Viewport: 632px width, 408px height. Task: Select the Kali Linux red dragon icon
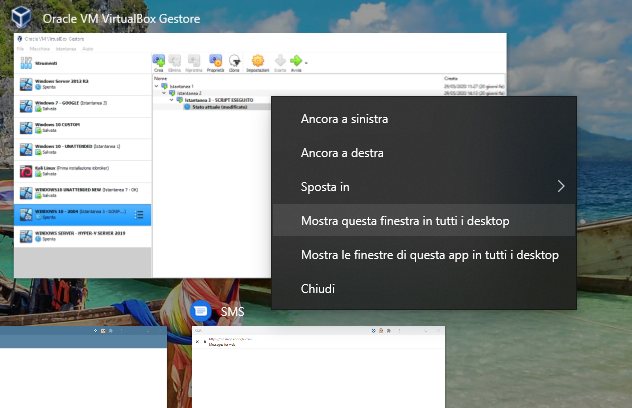[26, 171]
